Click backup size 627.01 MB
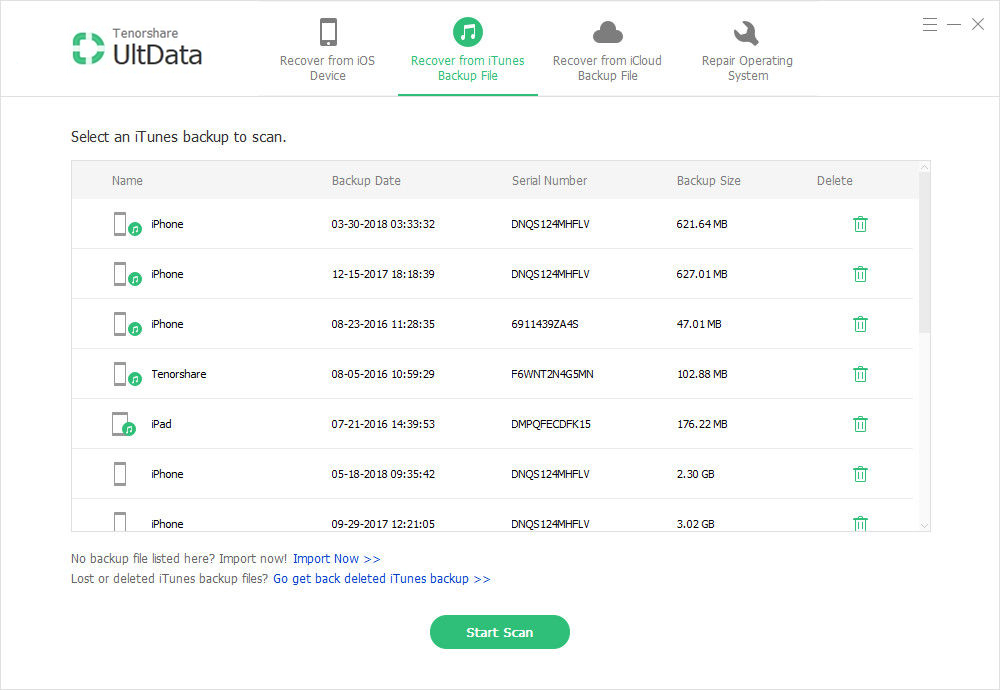1000x690 pixels. tap(702, 274)
